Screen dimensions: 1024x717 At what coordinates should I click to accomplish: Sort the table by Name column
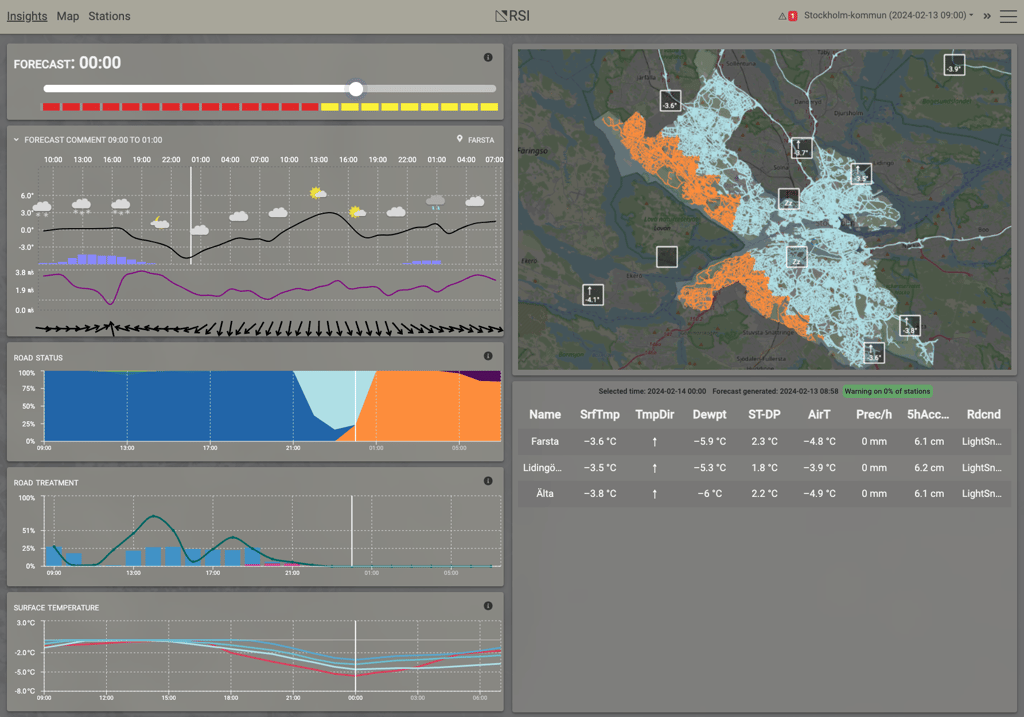coord(545,415)
